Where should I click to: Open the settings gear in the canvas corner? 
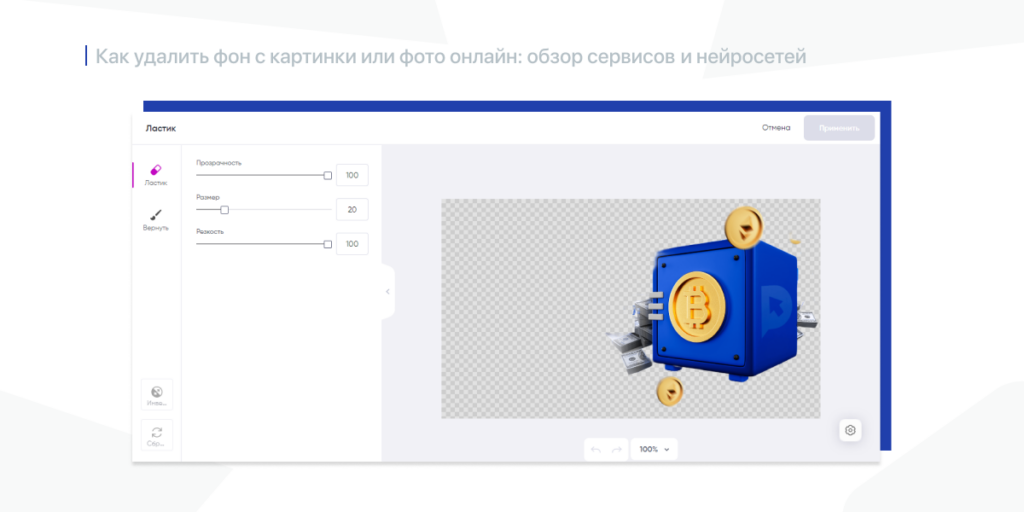pyautogui.click(x=850, y=430)
